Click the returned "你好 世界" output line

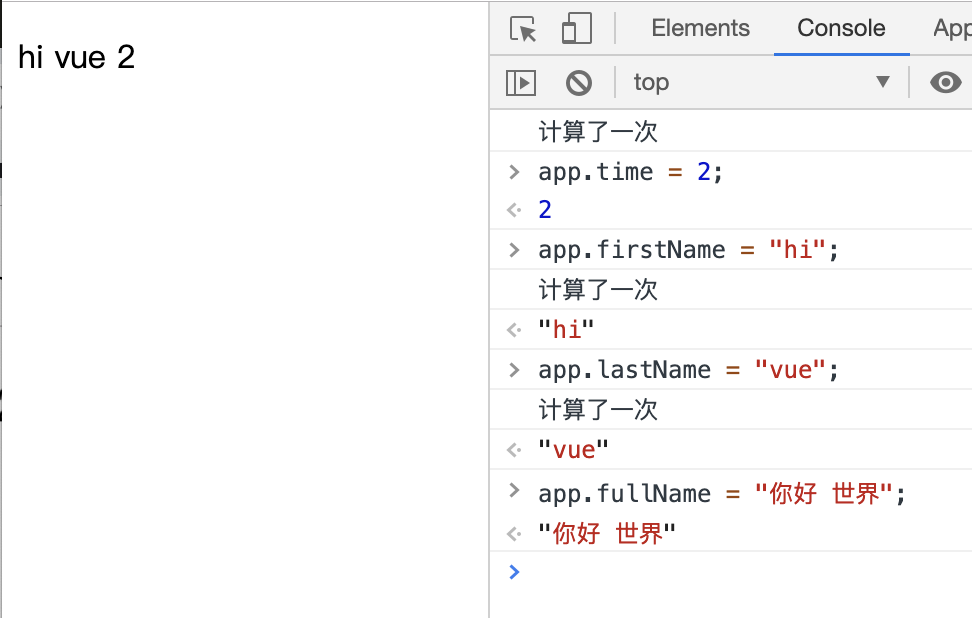pos(607,533)
